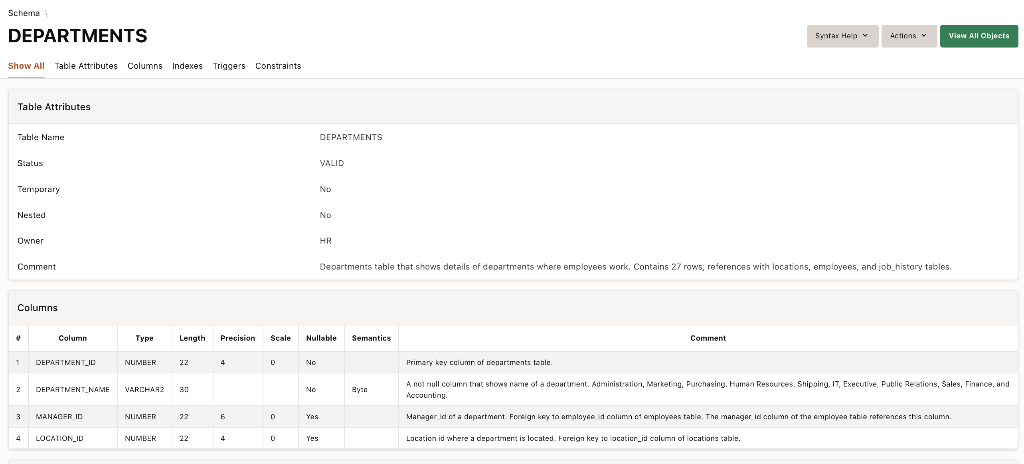Viewport: 1024px width, 464px height.
Task: Open the Actions dropdown menu
Action: 908,36
